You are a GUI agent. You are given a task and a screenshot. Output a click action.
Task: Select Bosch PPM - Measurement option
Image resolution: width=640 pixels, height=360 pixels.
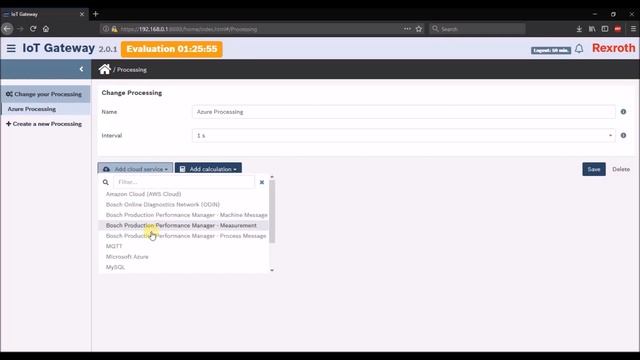(181, 225)
